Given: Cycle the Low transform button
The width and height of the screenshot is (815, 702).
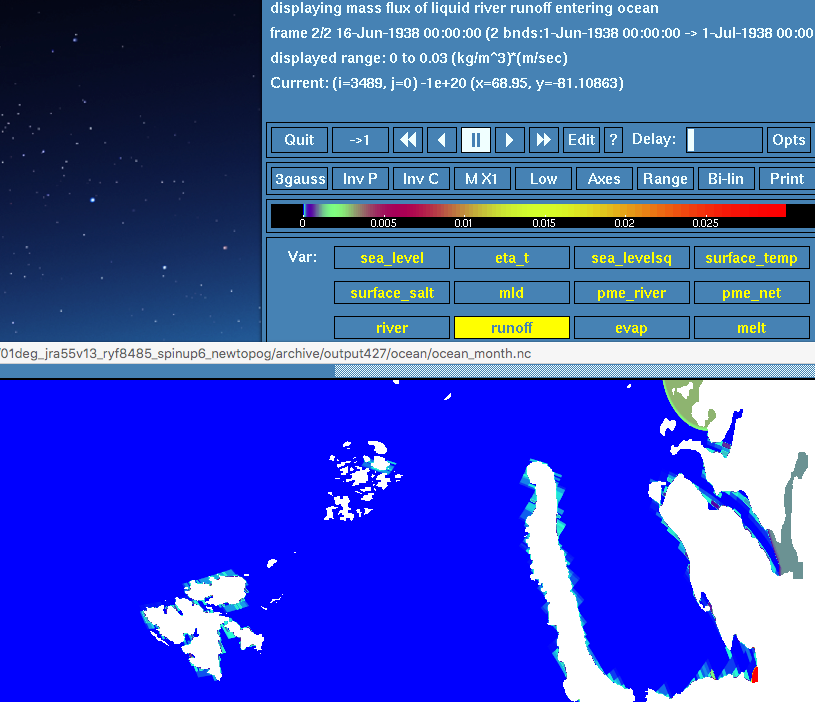Looking at the screenshot, I should pyautogui.click(x=543, y=179).
